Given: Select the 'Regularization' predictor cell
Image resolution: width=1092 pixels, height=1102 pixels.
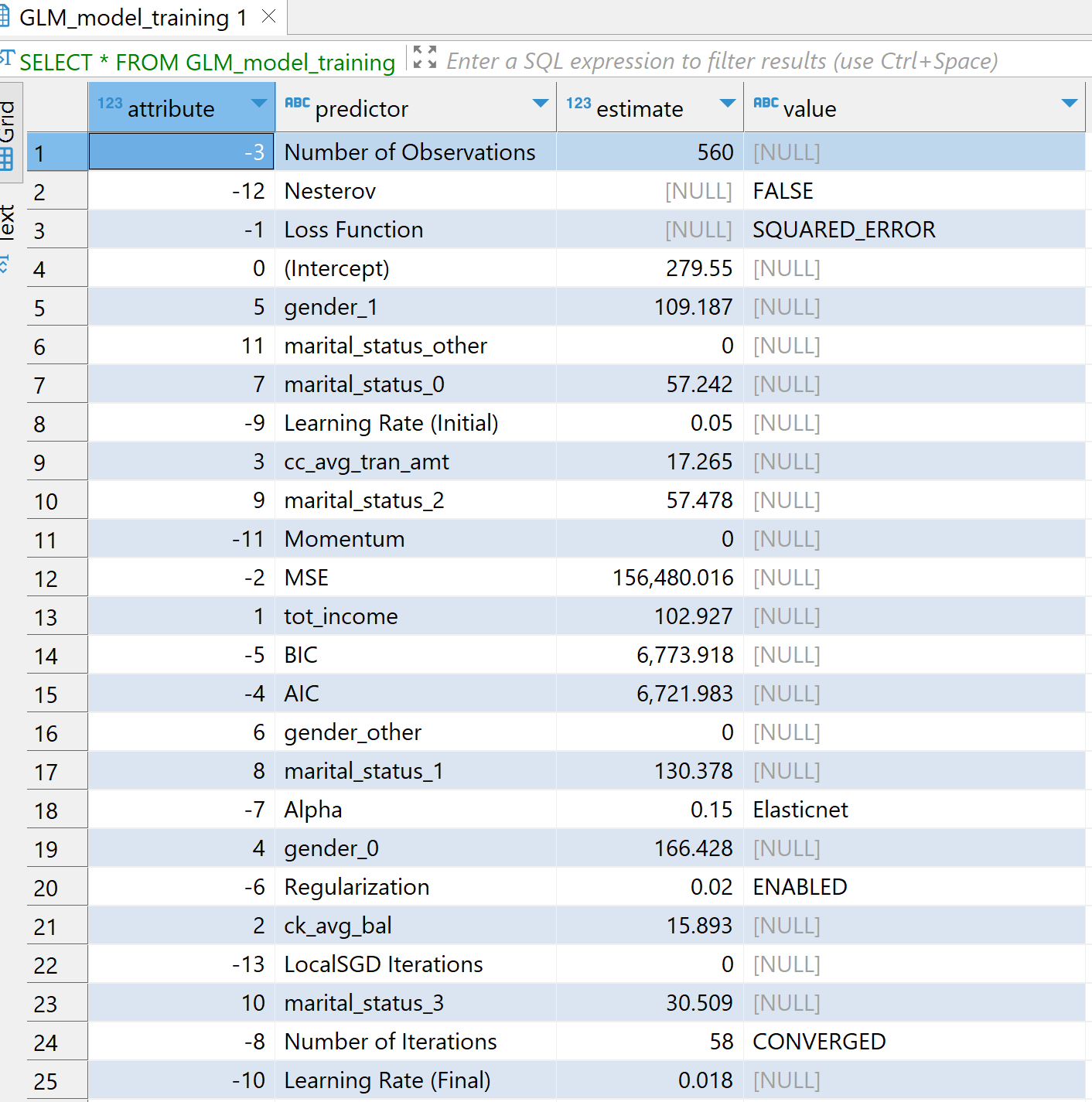Looking at the screenshot, I should (416, 887).
